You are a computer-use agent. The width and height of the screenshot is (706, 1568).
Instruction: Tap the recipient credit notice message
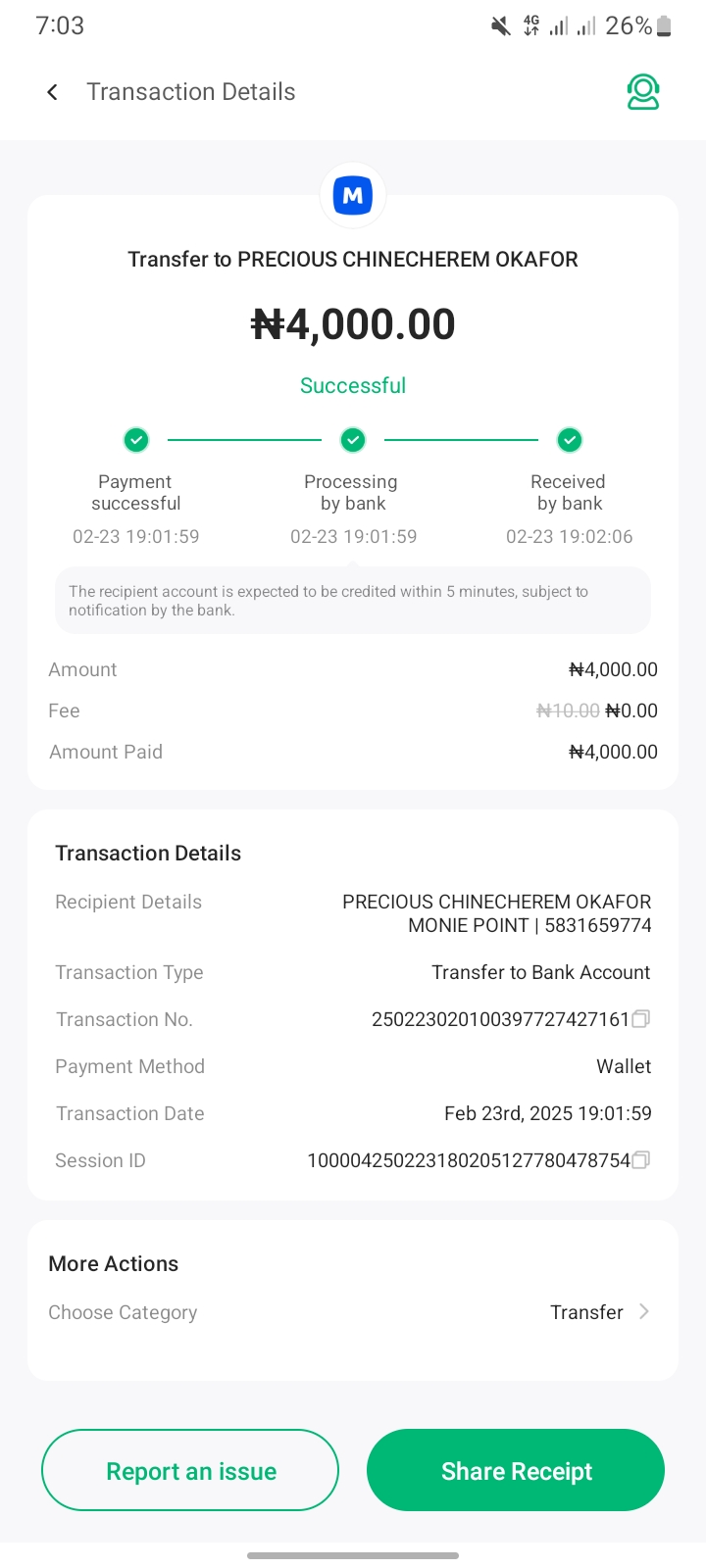coord(353,601)
